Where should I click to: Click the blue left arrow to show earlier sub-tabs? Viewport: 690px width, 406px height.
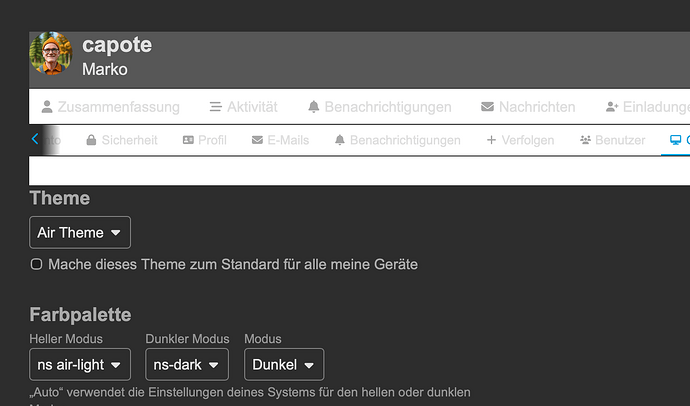[x=35, y=139]
